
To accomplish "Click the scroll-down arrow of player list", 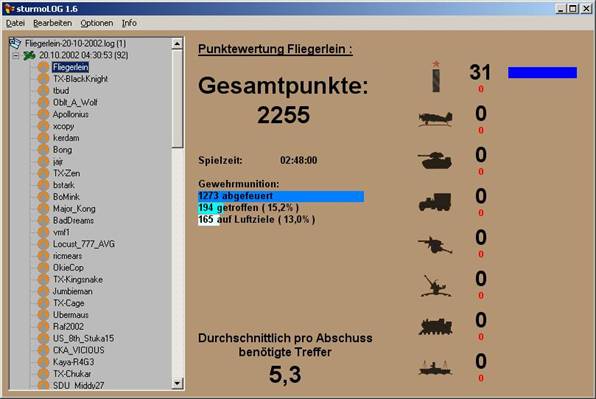I will point(177,383).
